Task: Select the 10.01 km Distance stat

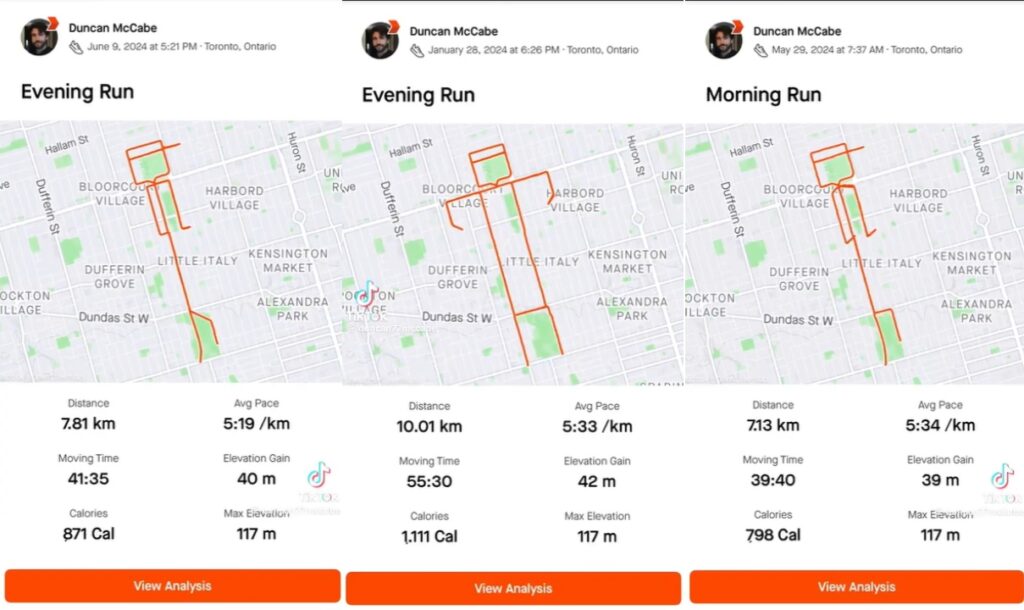Action: (428, 415)
